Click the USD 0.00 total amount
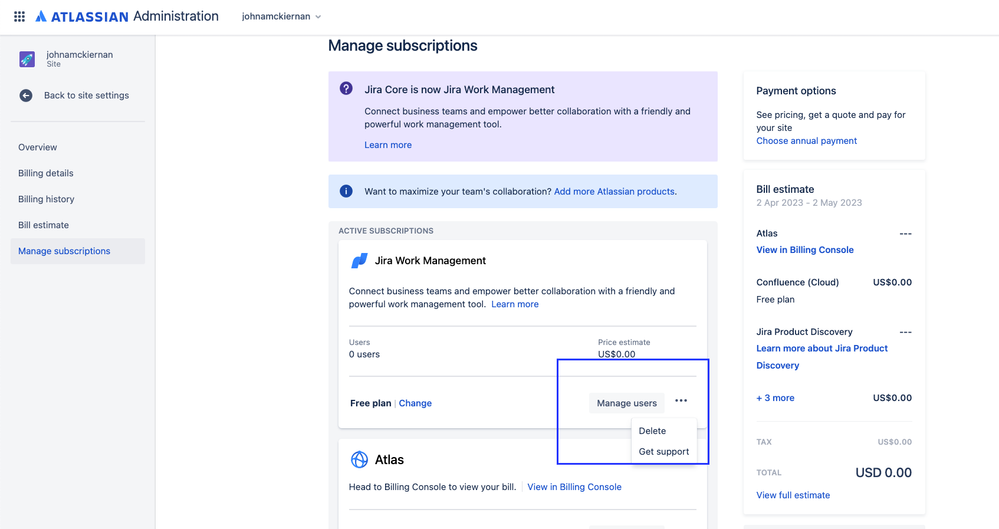Screen dimensions: 999x529 point(883,473)
